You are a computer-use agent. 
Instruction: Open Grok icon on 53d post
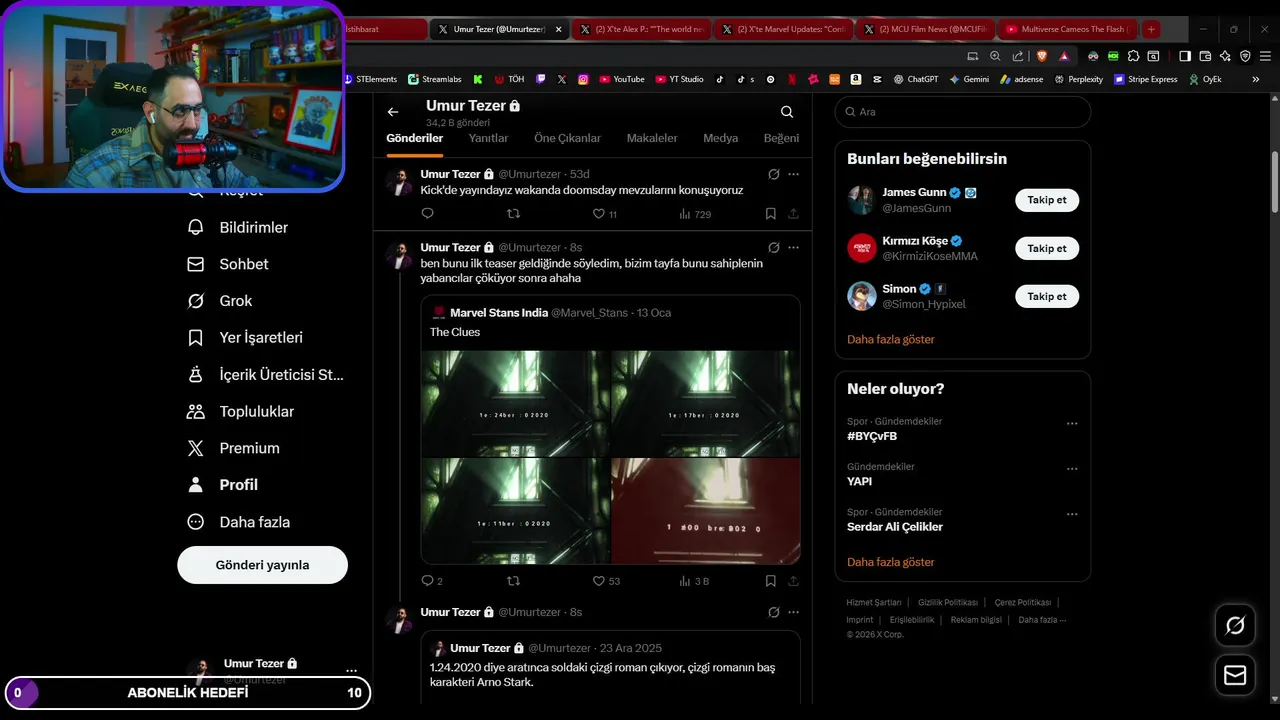[773, 174]
